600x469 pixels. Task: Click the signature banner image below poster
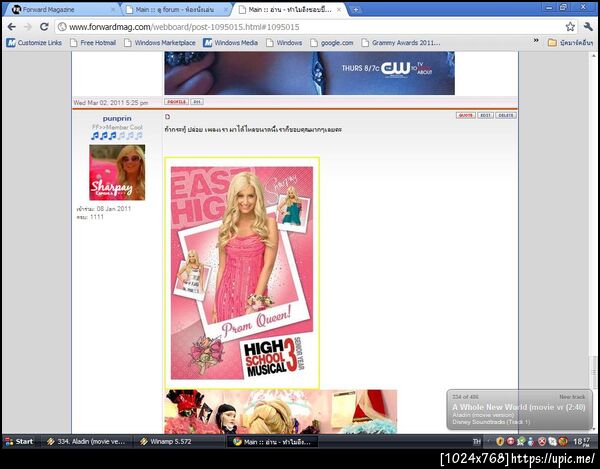[281, 412]
